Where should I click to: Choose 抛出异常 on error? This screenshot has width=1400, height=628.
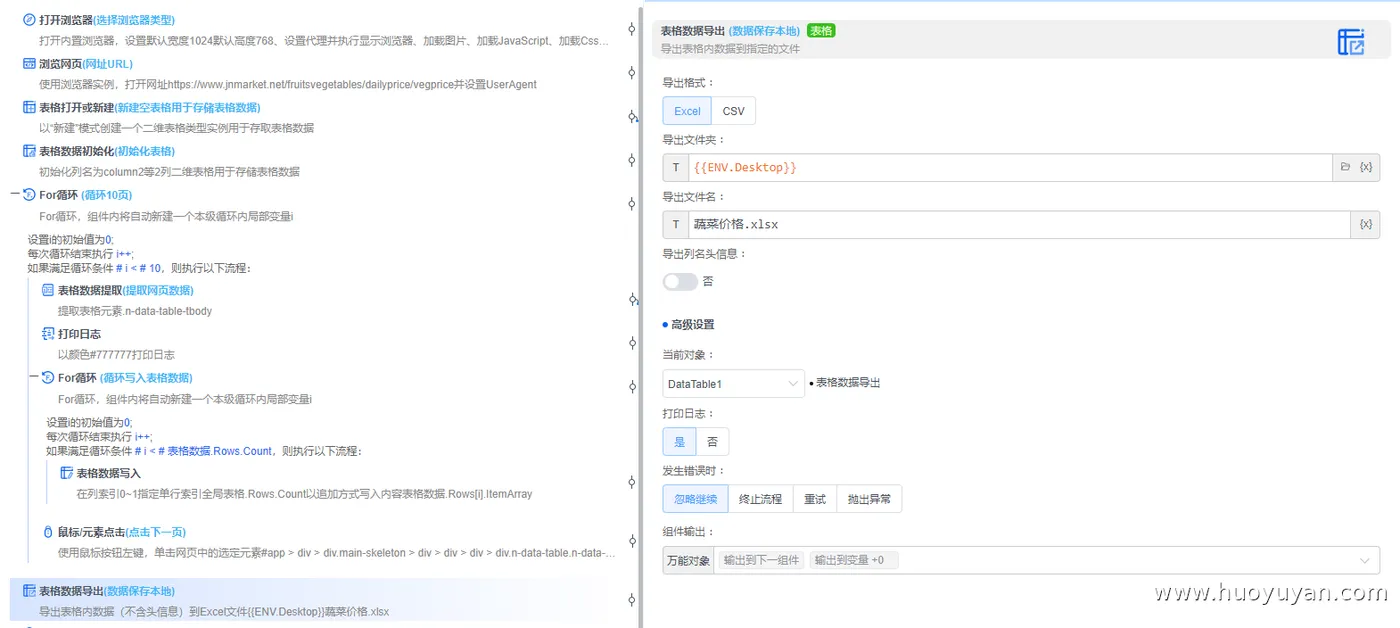[x=869, y=499]
